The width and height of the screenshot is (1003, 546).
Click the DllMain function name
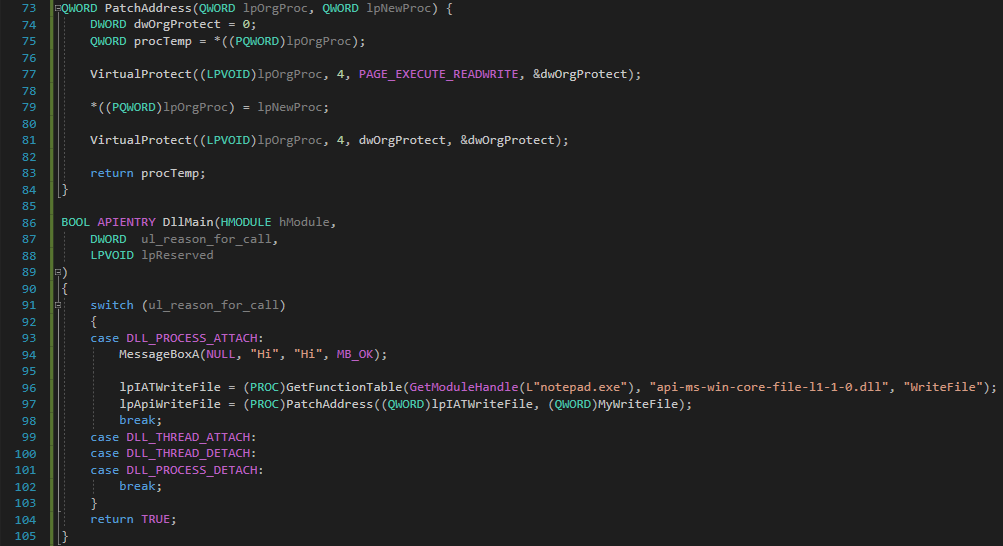[187, 222]
